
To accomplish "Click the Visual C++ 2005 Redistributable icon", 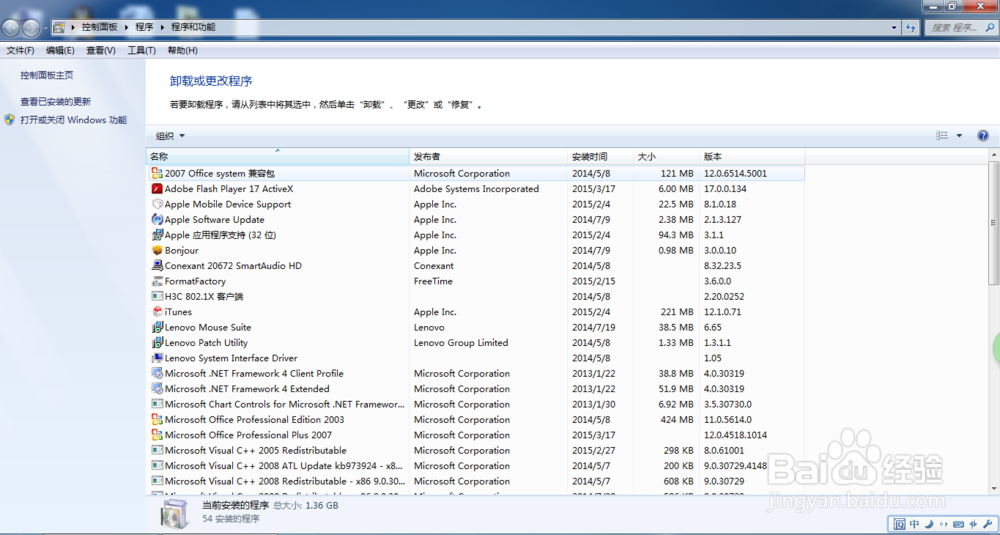I will [x=157, y=450].
